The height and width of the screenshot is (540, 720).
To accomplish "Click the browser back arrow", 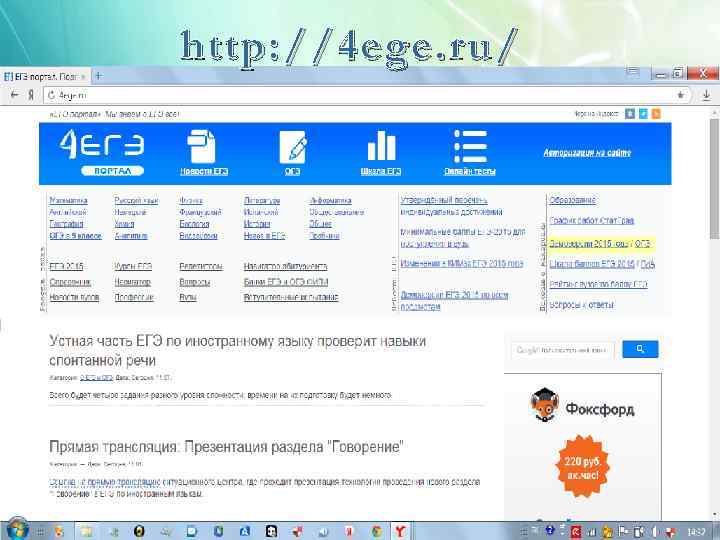I will coord(15,95).
